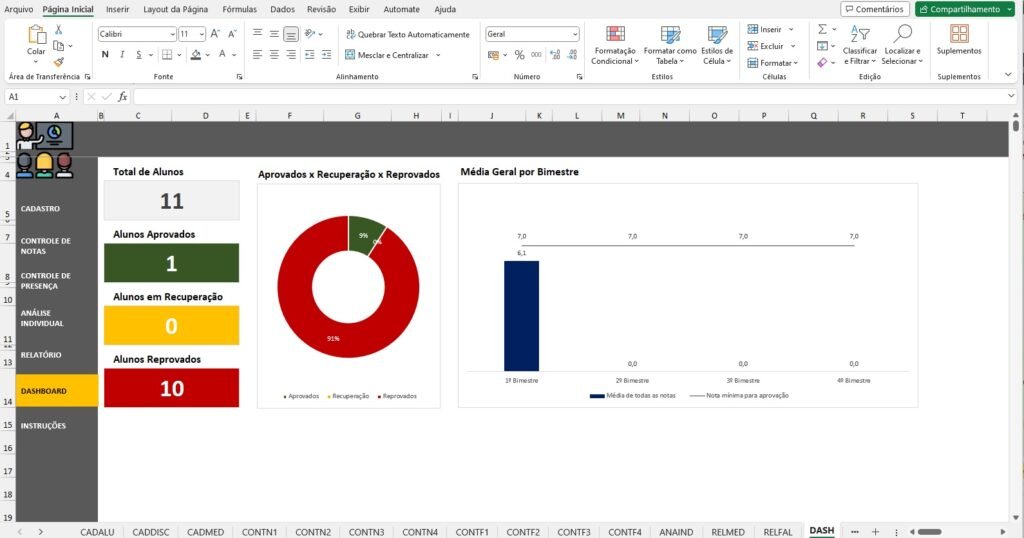Click the Clear eraser icon in Edição

822,63
